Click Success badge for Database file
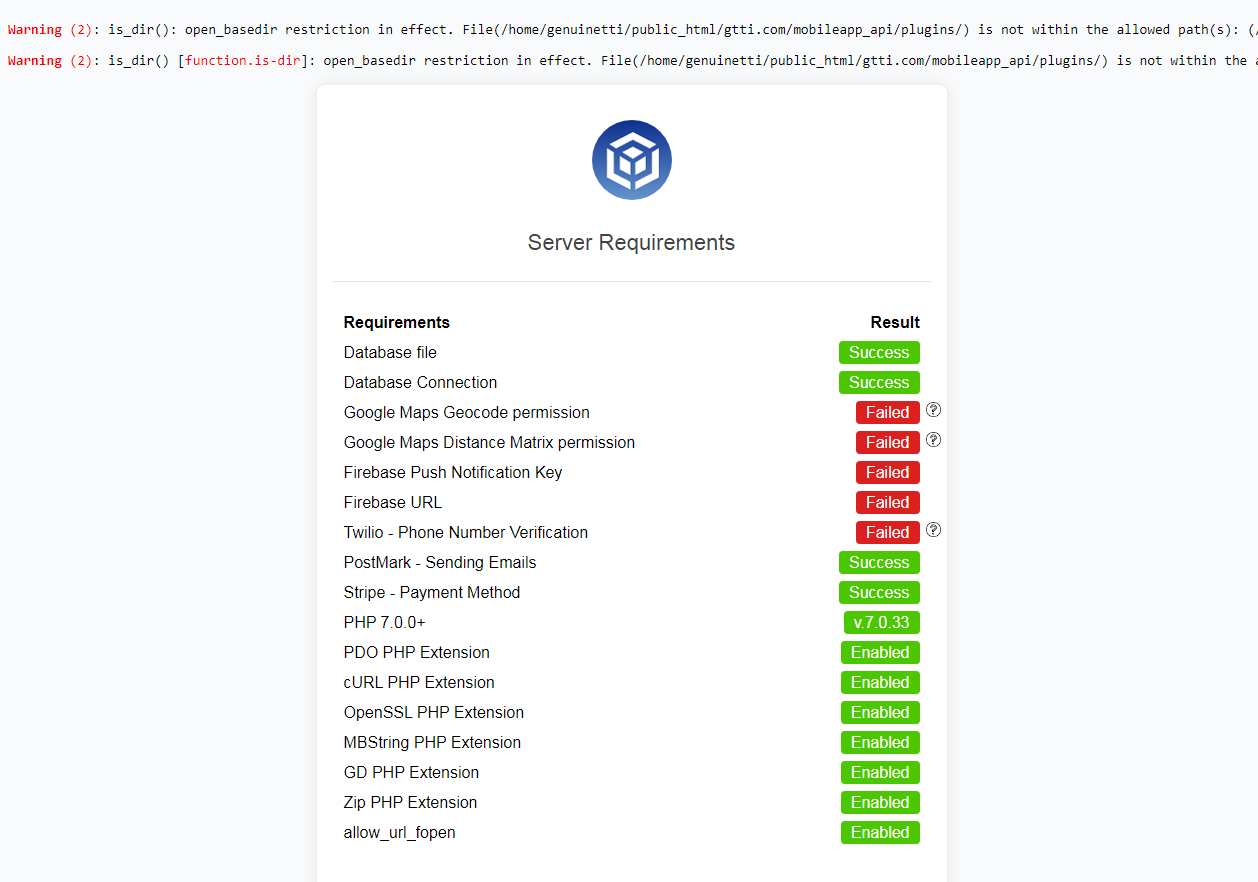This screenshot has height=882, width=1258. (879, 352)
